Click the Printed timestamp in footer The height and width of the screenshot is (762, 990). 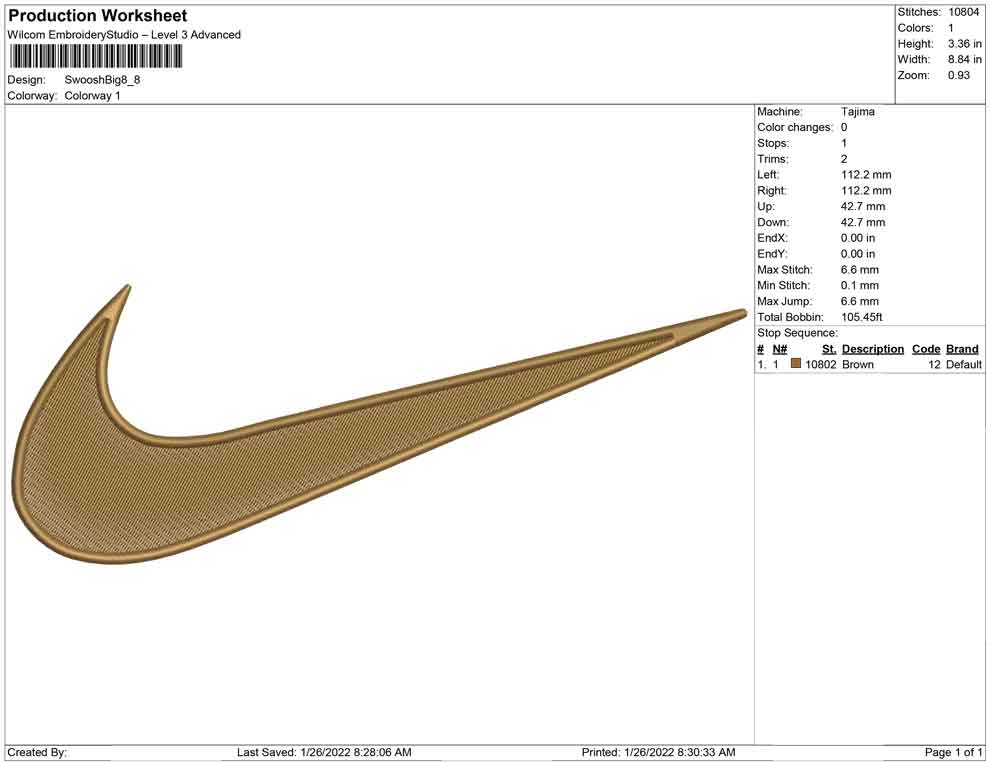[x=658, y=752]
